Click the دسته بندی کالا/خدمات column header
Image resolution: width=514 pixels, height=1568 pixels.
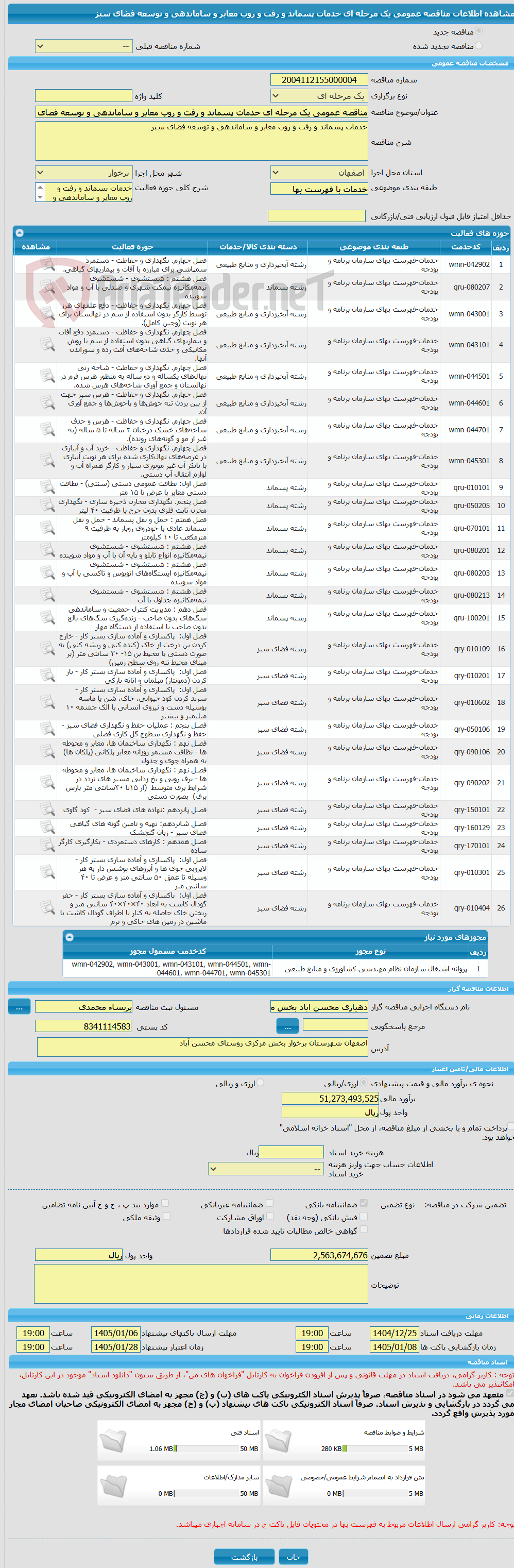[x=258, y=246]
